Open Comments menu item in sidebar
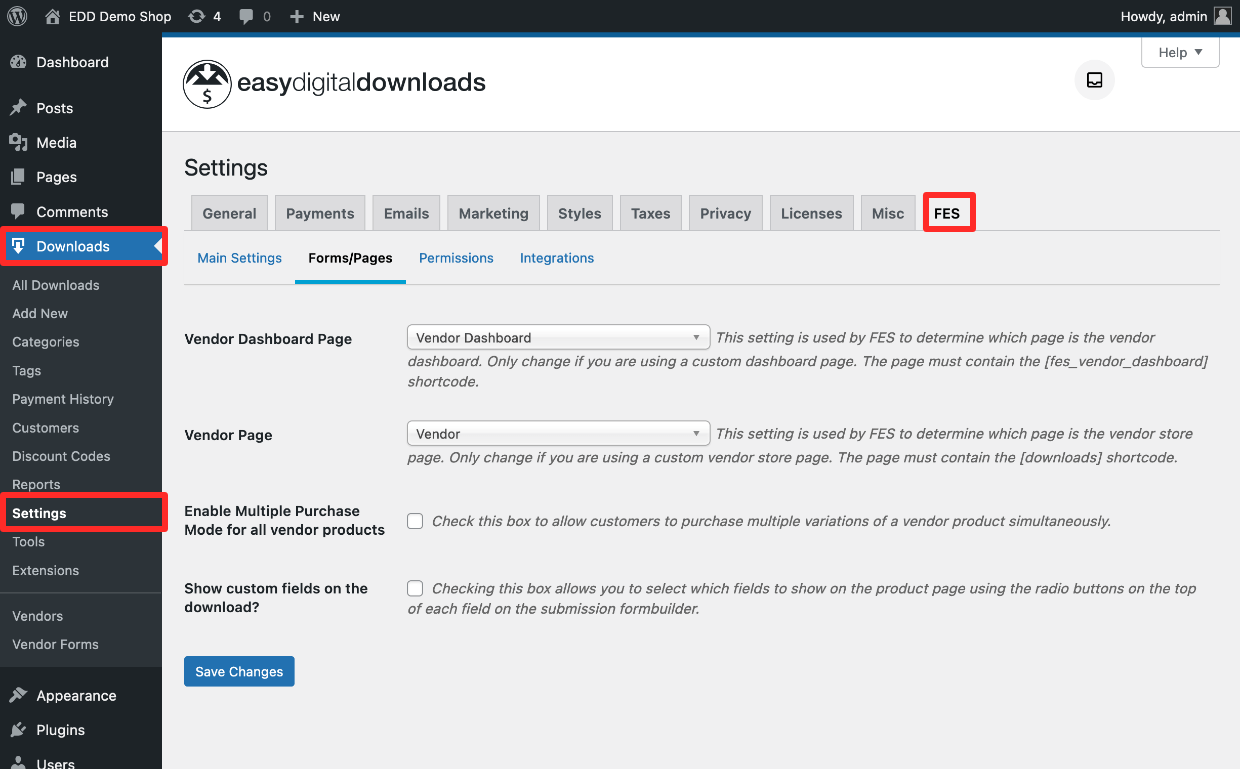 (x=81, y=212)
